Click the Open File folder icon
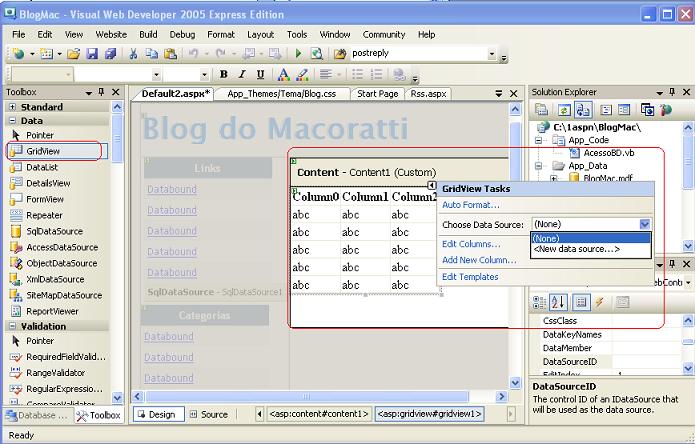The image size is (695, 444). [74, 54]
